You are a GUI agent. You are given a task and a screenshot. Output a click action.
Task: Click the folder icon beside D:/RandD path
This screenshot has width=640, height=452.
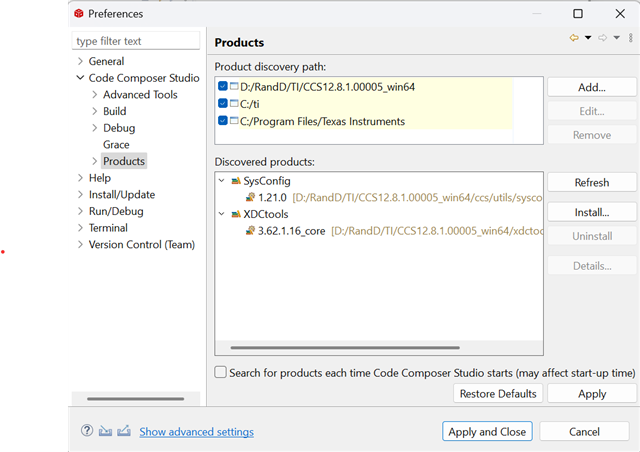[x=234, y=86]
